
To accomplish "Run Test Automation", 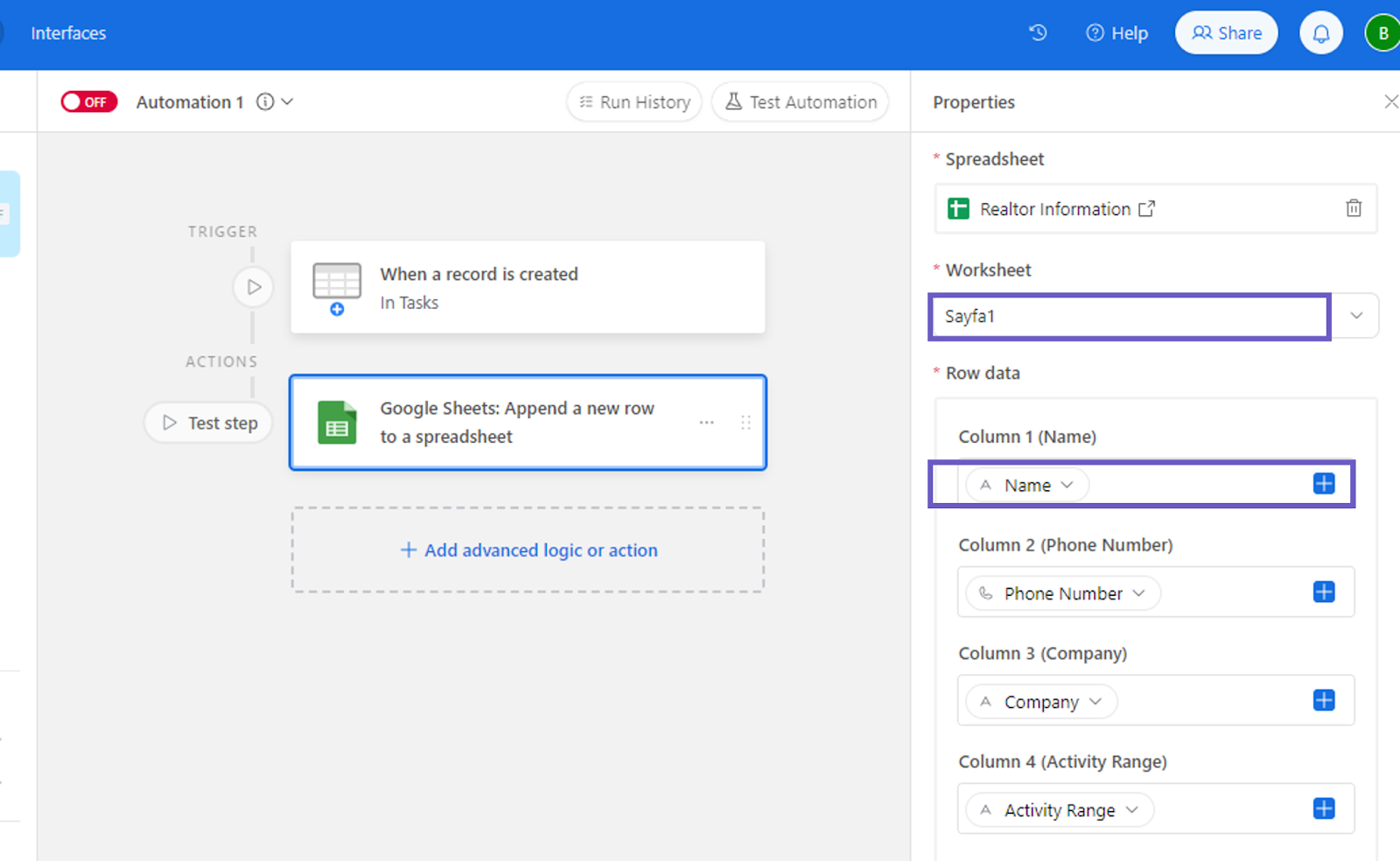I will pos(799,101).
